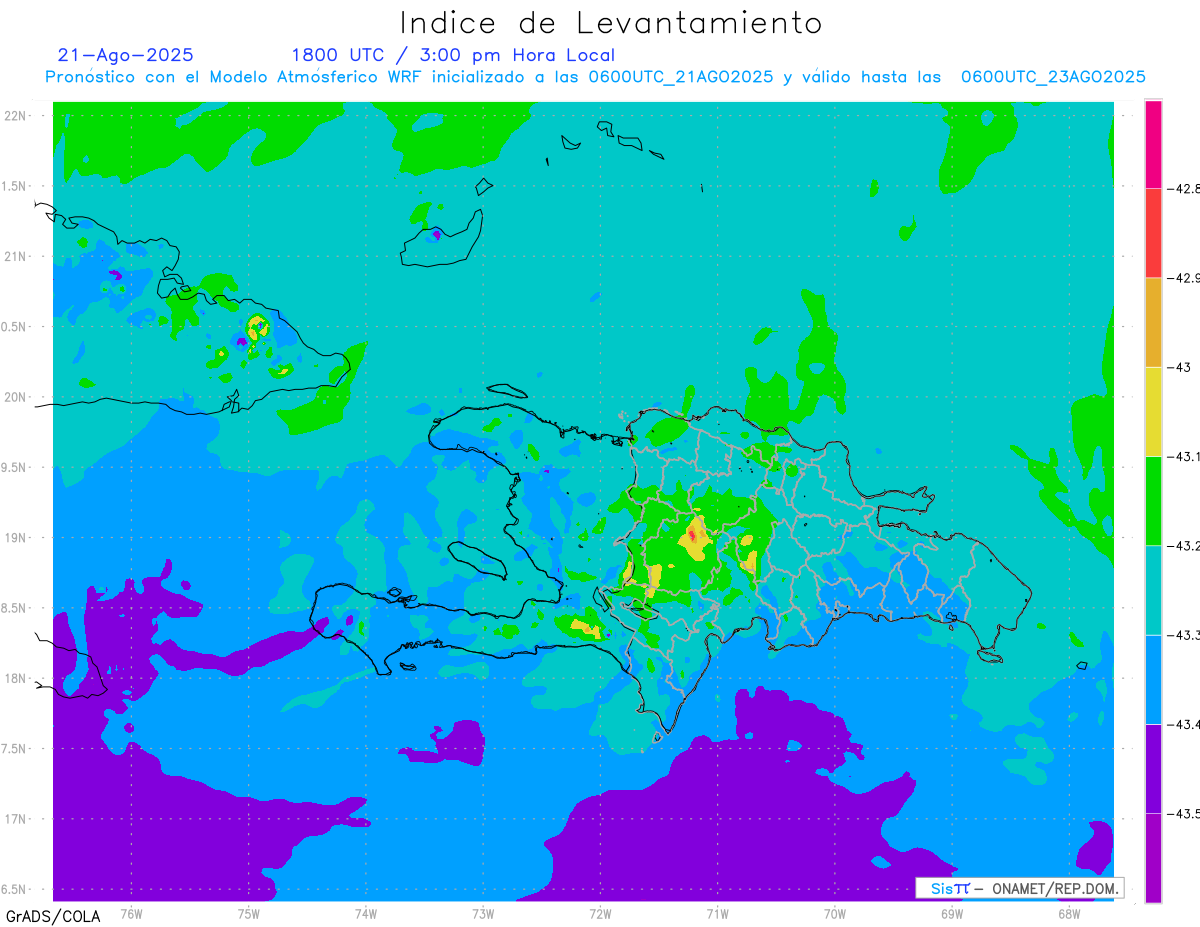Pick the pink swatch at the colorbar top
1200x927 pixels.
tap(1153, 144)
